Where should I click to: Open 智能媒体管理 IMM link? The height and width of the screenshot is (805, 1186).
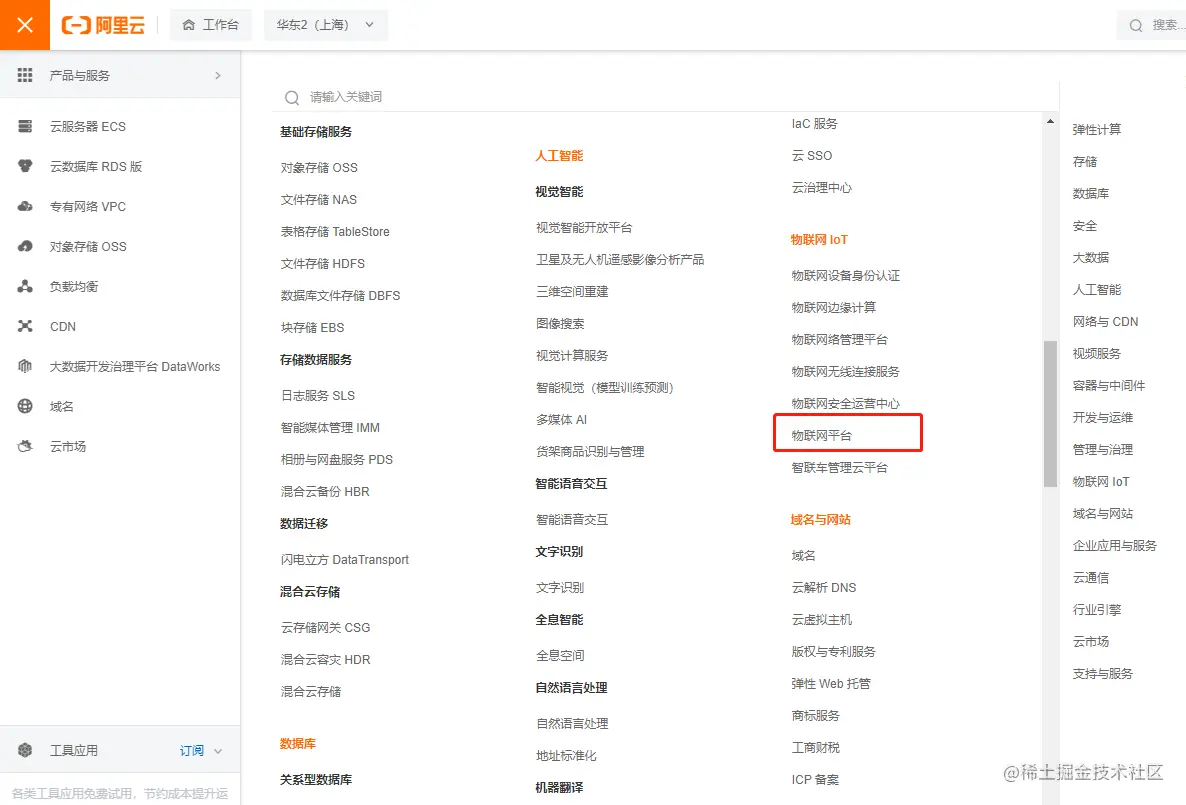[x=330, y=427]
